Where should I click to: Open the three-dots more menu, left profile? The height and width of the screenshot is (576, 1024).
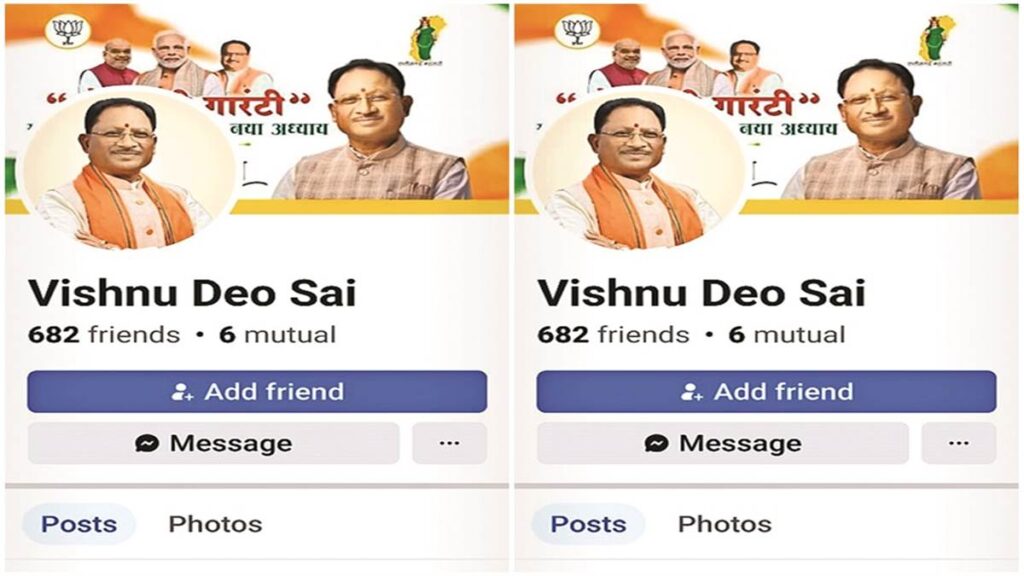(449, 443)
